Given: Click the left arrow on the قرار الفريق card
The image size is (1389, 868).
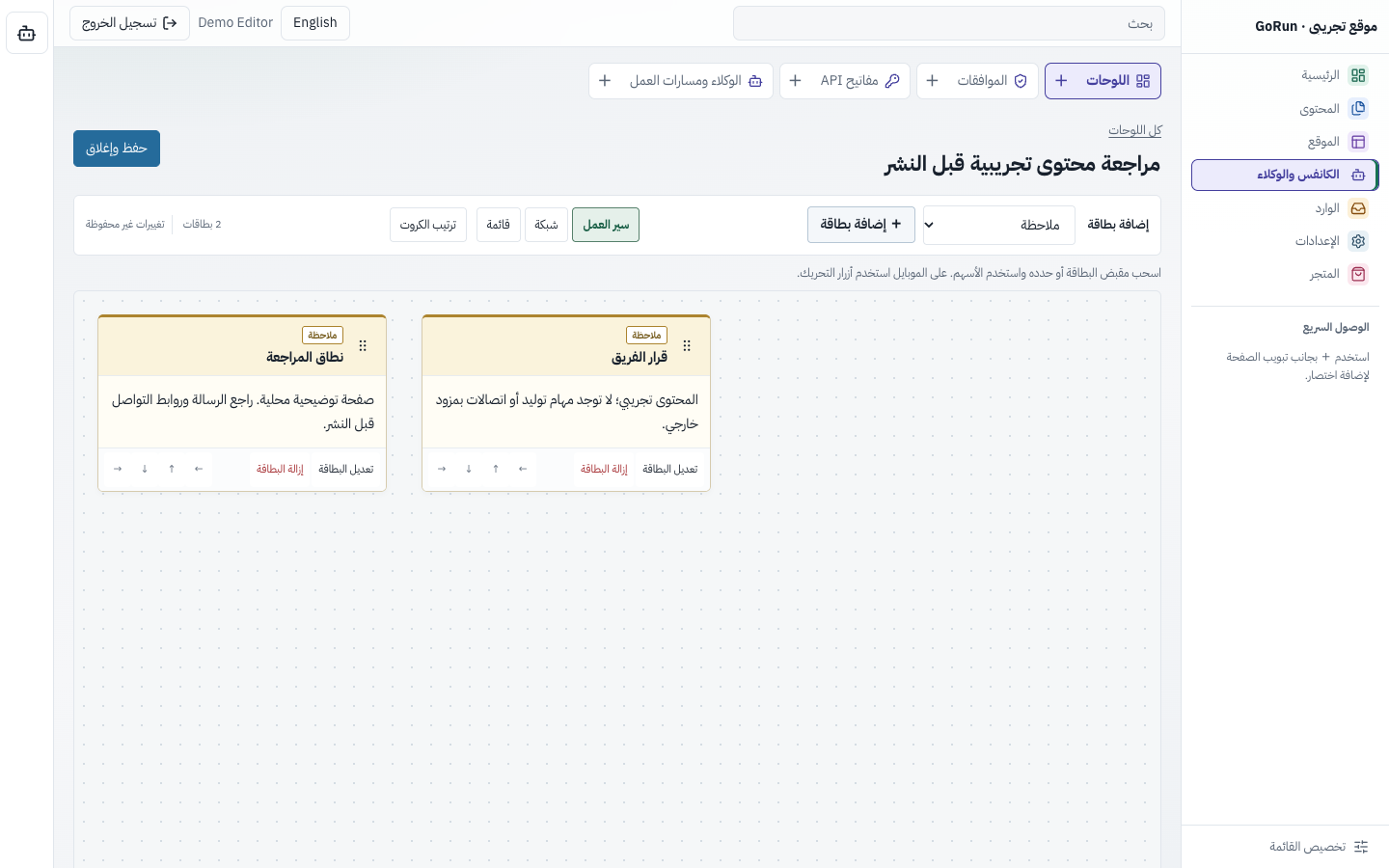Looking at the screenshot, I should [x=523, y=469].
